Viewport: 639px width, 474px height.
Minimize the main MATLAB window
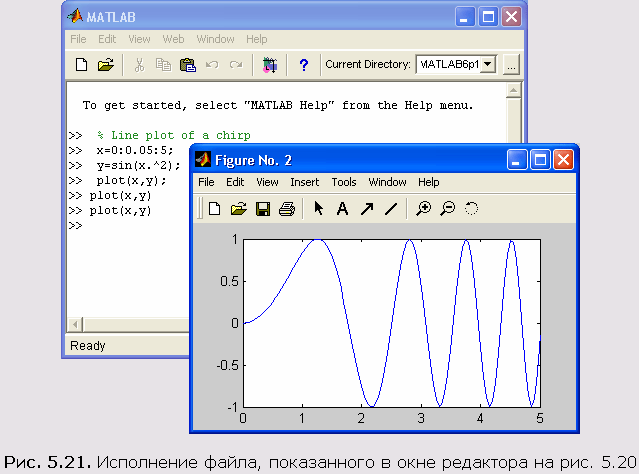click(464, 17)
